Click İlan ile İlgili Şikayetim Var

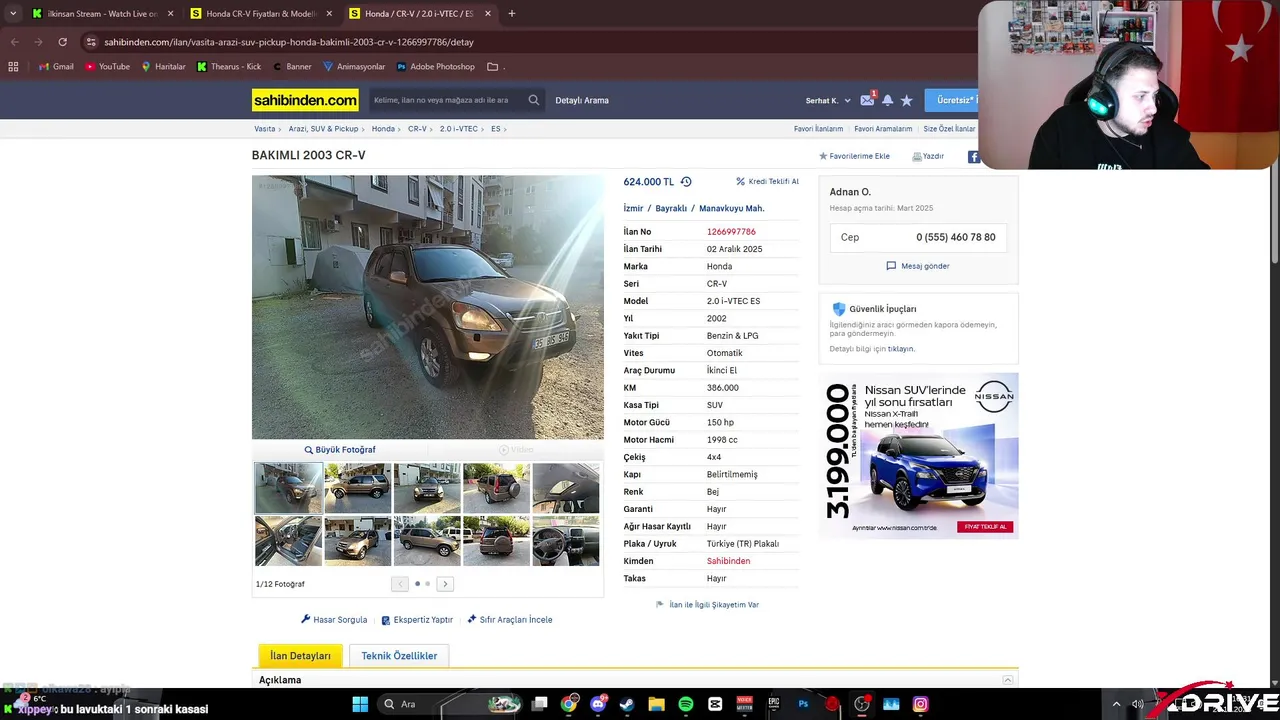707,605
